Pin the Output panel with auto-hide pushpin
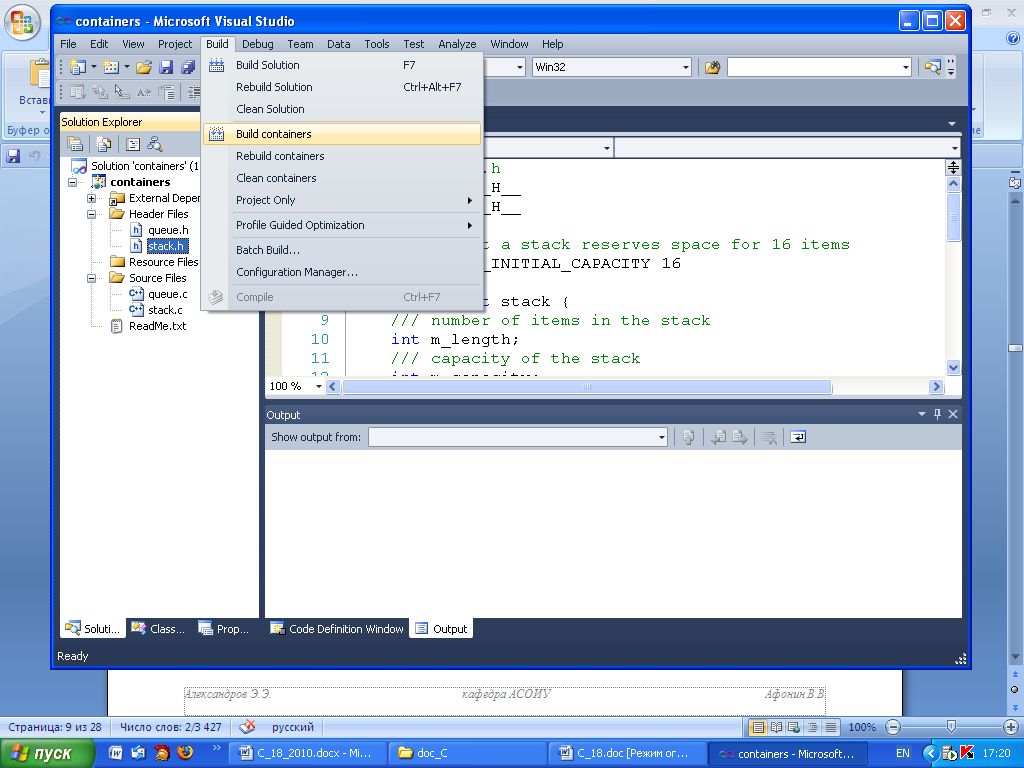The height and width of the screenshot is (768, 1024). [x=937, y=414]
